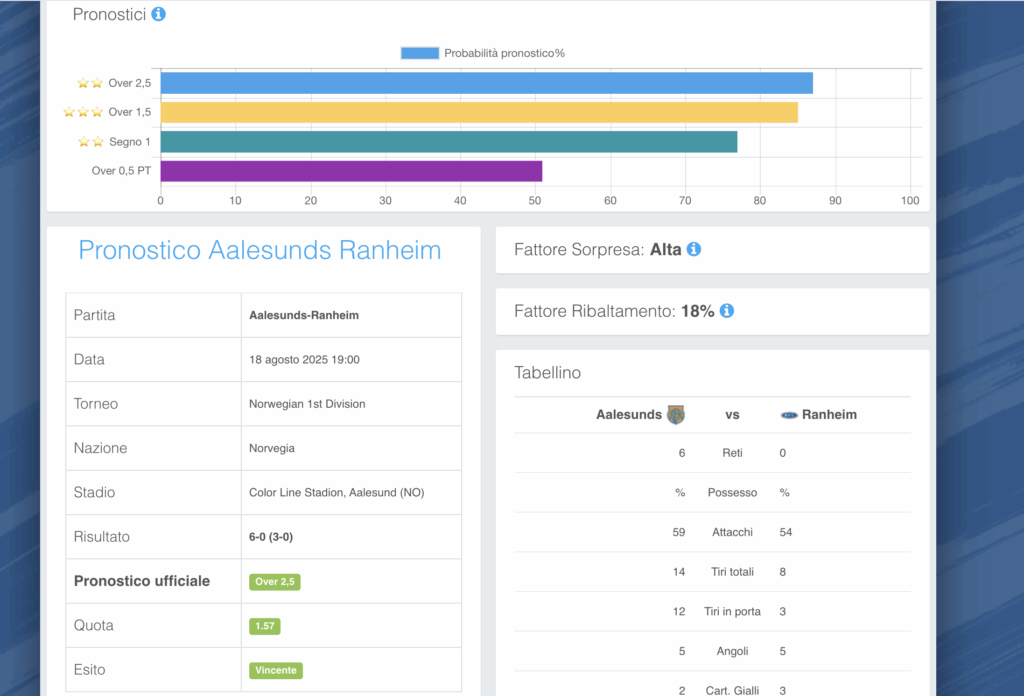The width and height of the screenshot is (1024, 696).
Task: Open the Fattore Sorpresa info icon
Action: point(694,249)
